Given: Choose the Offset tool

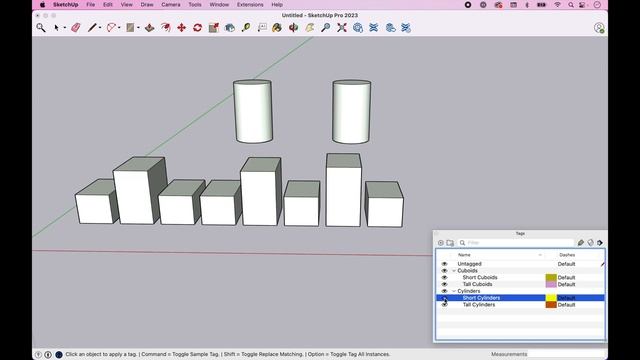Looking at the screenshot, I should [166, 27].
